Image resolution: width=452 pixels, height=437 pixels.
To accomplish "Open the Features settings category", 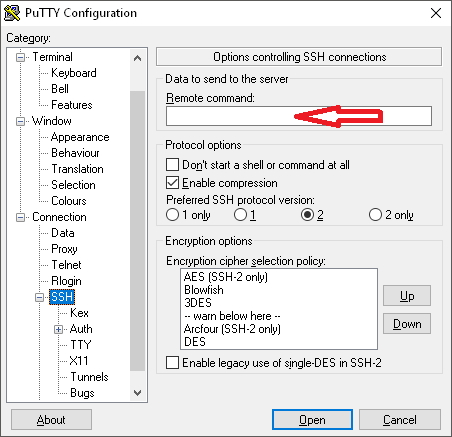I will 72,105.
